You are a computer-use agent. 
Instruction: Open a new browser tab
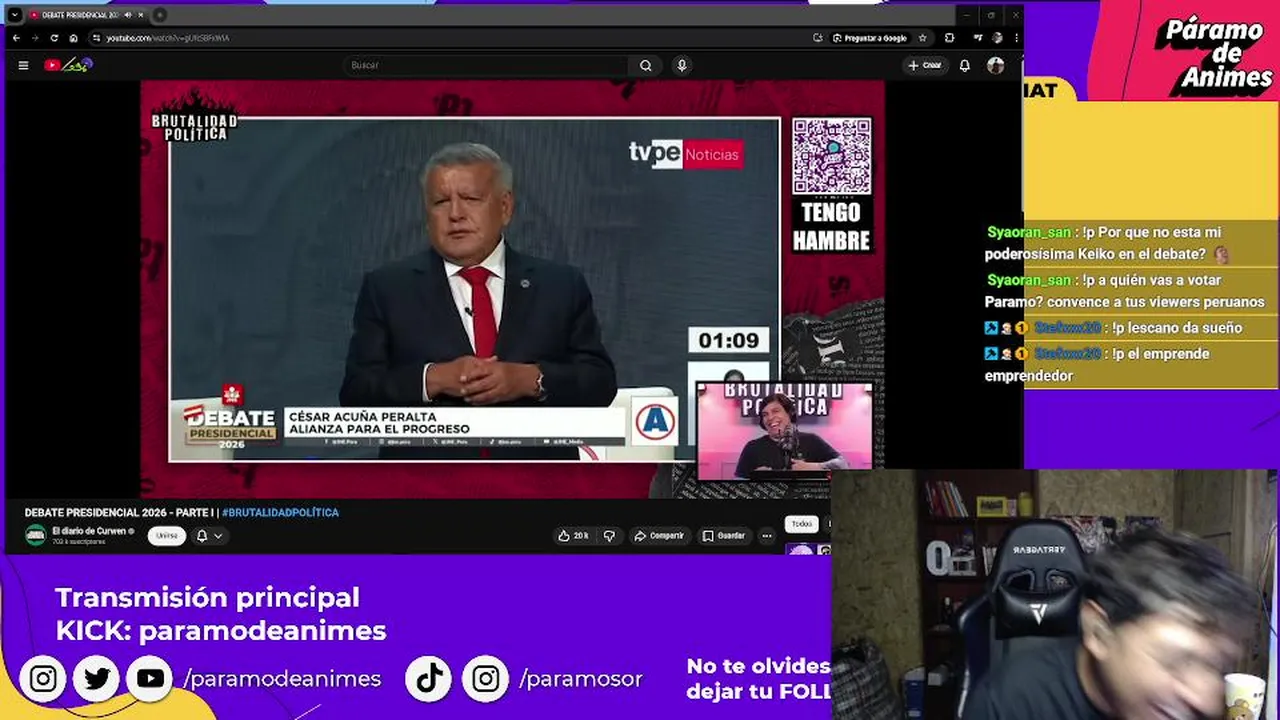(160, 15)
